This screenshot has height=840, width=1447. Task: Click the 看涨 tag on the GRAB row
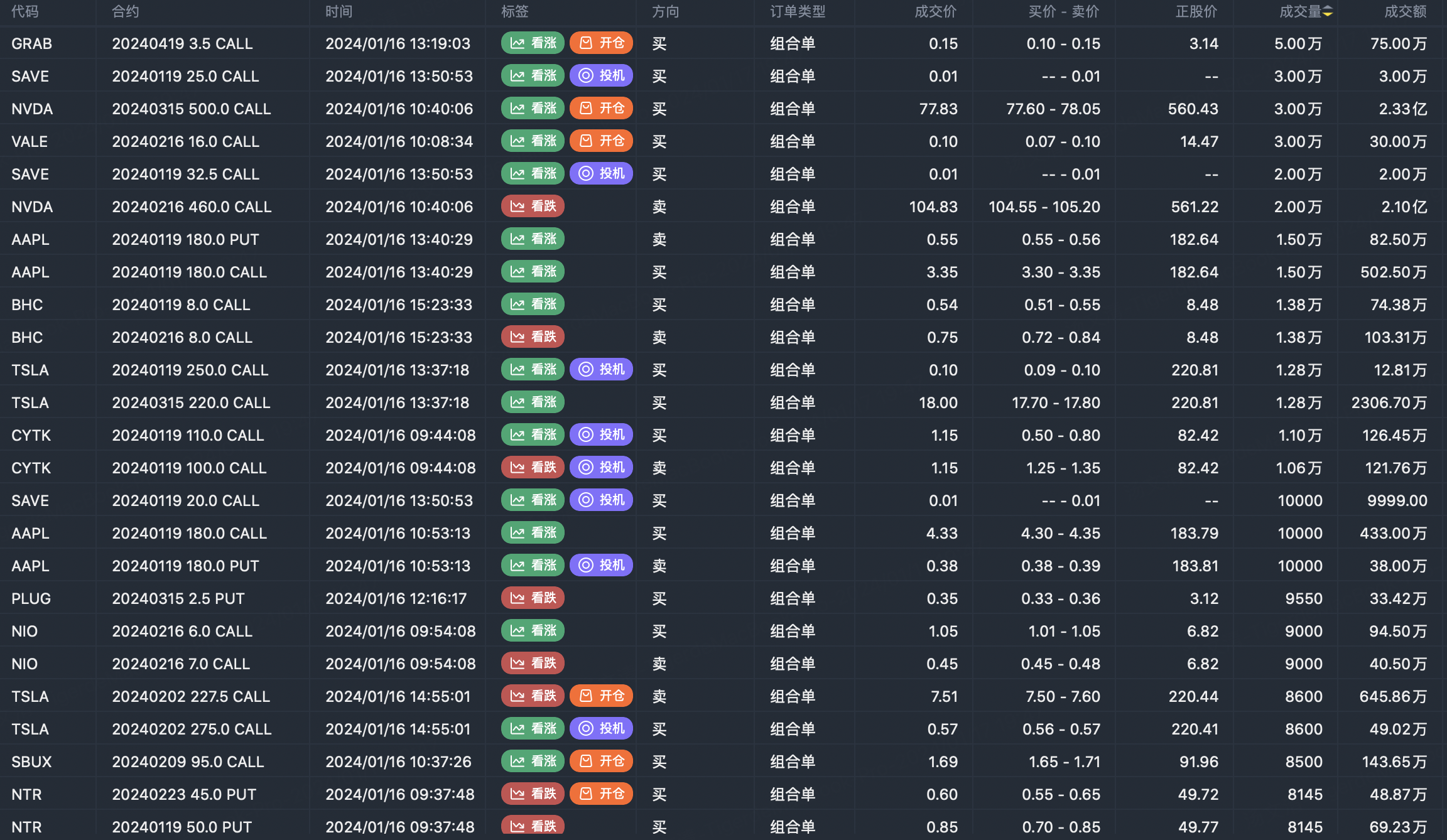click(533, 43)
